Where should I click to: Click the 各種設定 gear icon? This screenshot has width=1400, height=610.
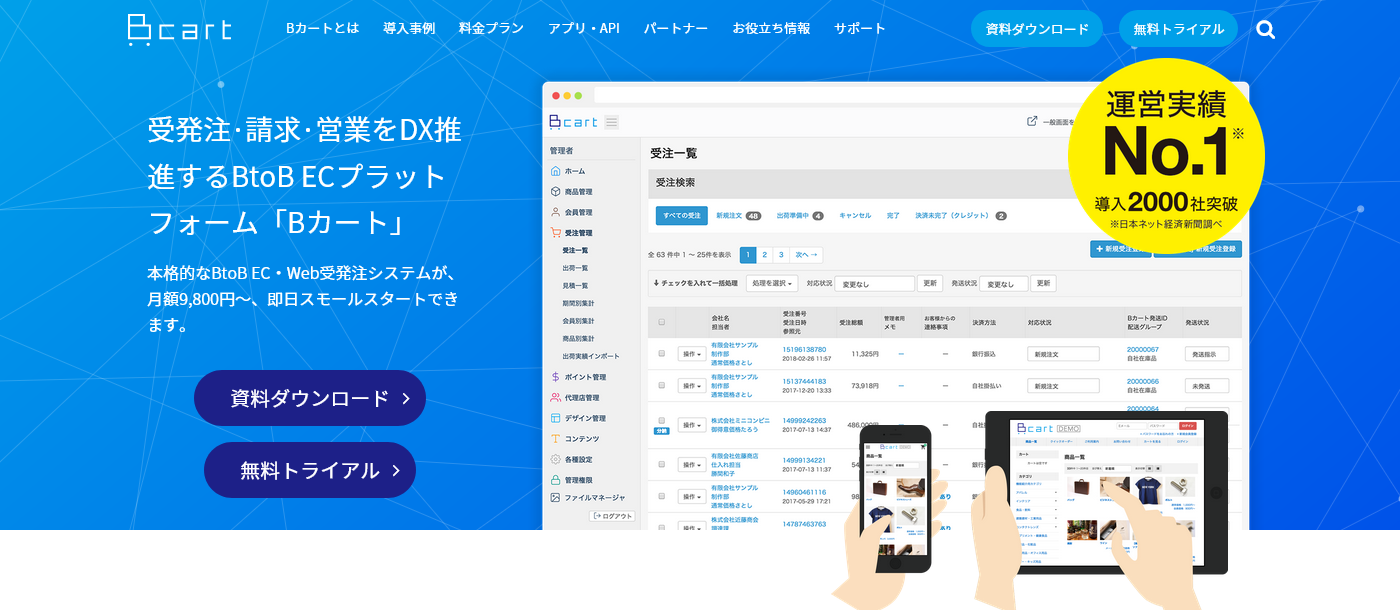pos(555,457)
